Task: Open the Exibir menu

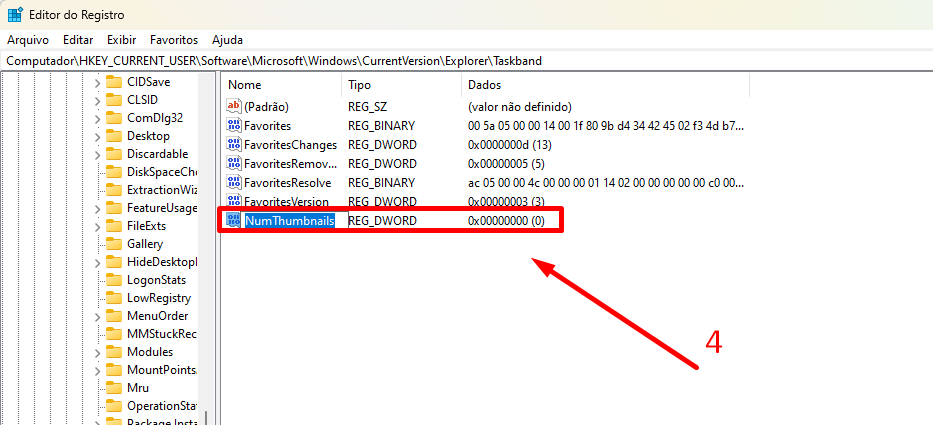Action: click(121, 40)
